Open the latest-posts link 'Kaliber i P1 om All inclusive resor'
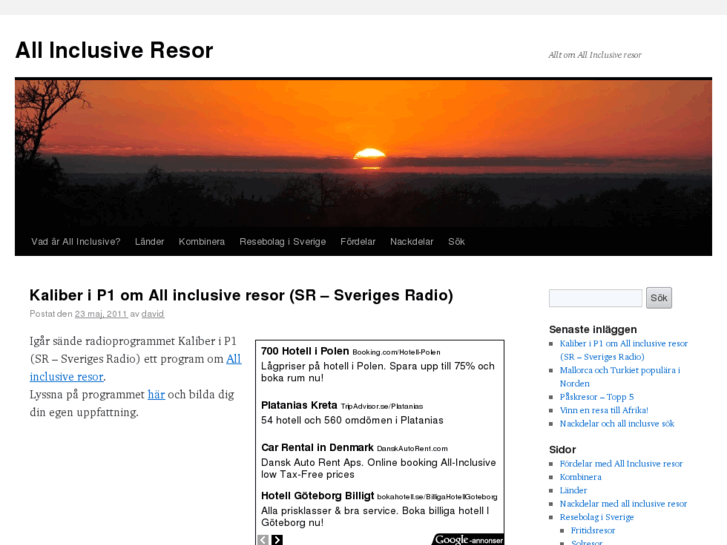Image resolution: width=727 pixels, height=545 pixels. click(624, 350)
